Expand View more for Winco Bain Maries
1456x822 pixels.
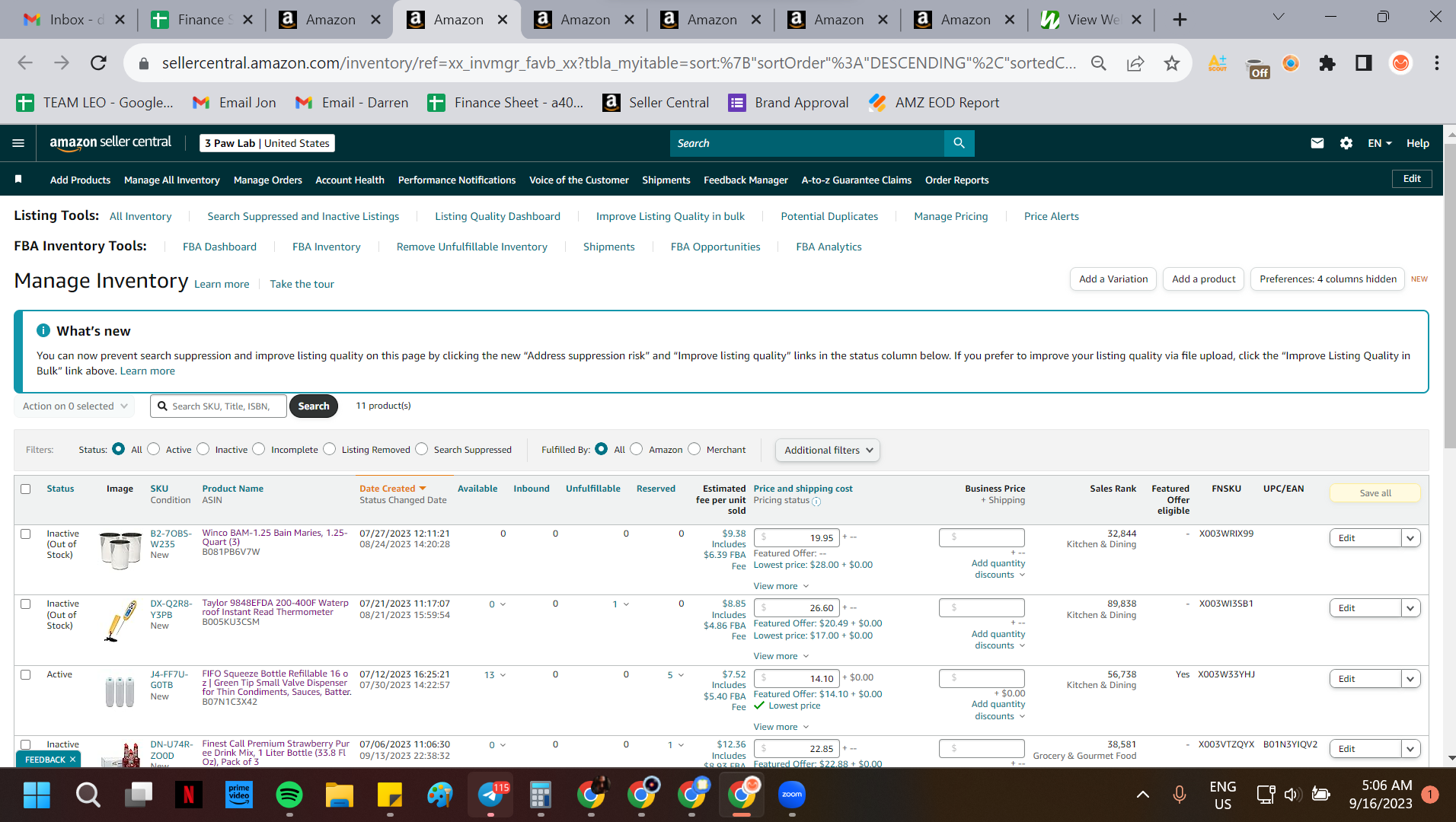pyautogui.click(x=781, y=586)
